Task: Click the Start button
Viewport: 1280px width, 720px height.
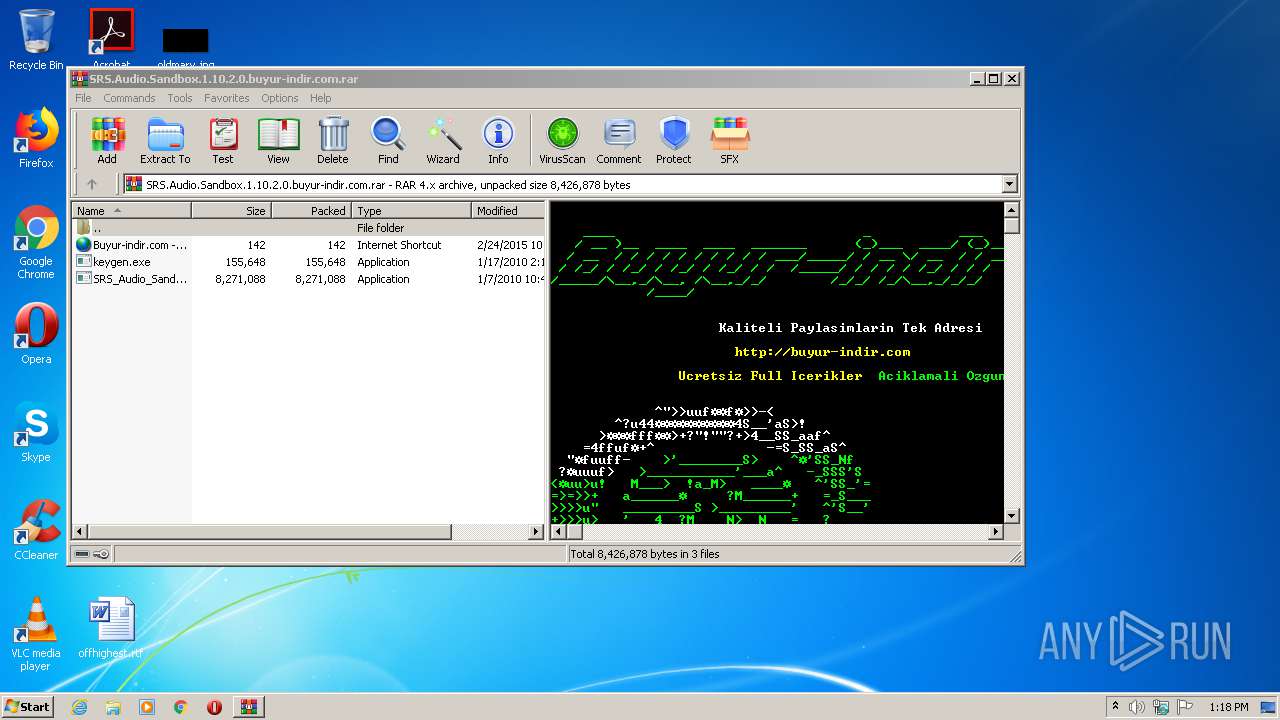Action: [28, 706]
